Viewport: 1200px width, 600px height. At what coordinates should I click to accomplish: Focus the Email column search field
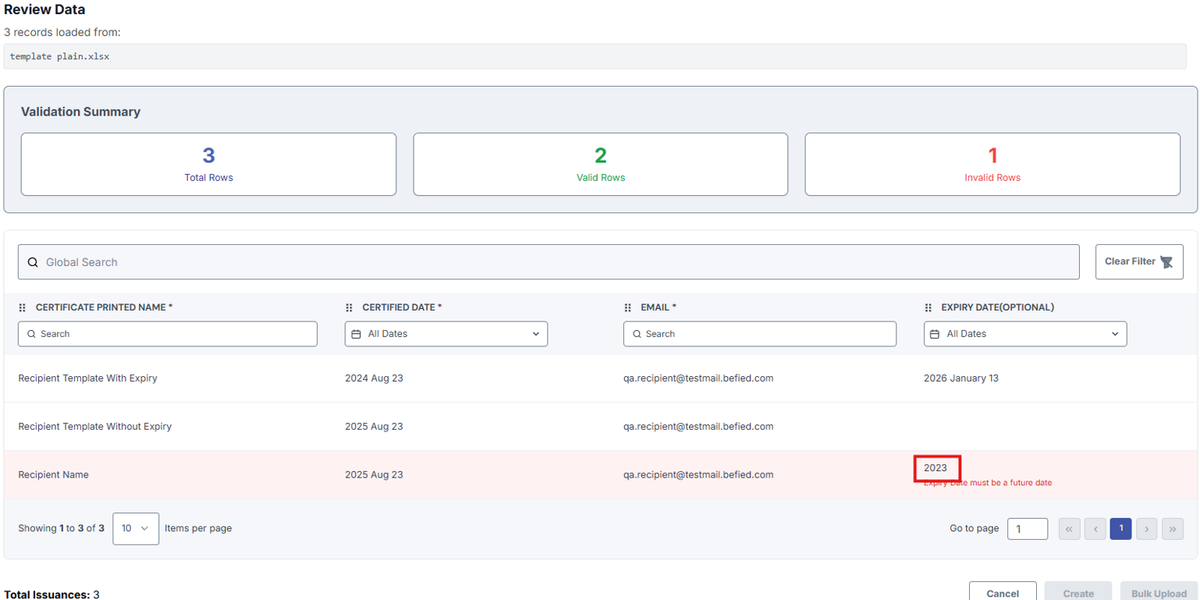[x=760, y=334]
